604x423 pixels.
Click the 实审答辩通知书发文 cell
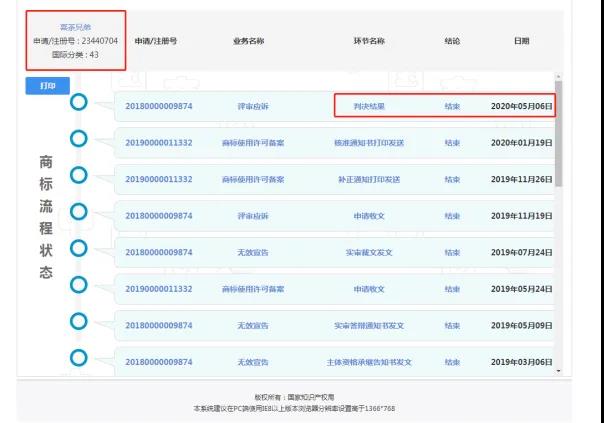pyautogui.click(x=369, y=326)
